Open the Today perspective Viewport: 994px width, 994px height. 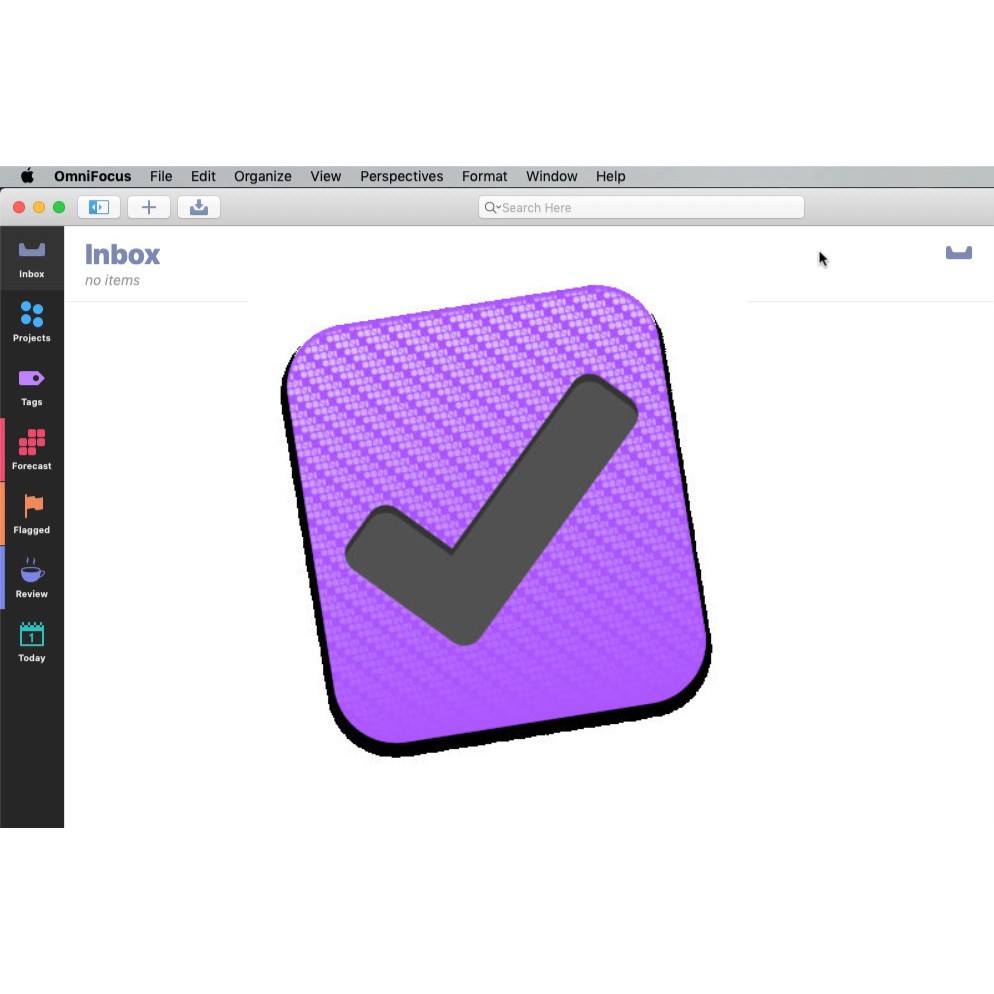click(x=32, y=642)
